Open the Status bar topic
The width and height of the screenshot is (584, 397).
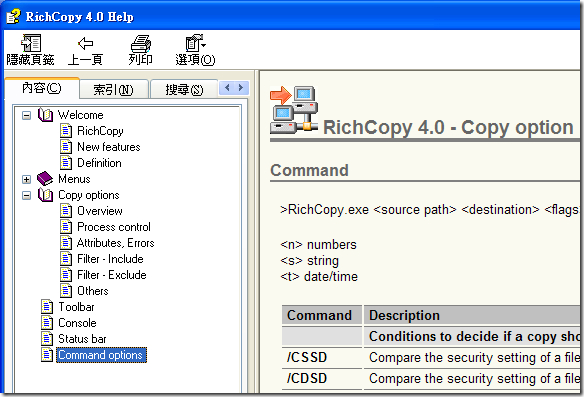[x=82, y=339]
